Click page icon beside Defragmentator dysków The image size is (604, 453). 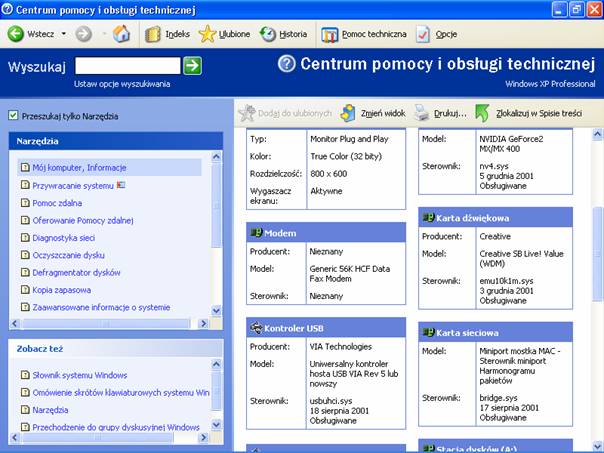click(25, 272)
